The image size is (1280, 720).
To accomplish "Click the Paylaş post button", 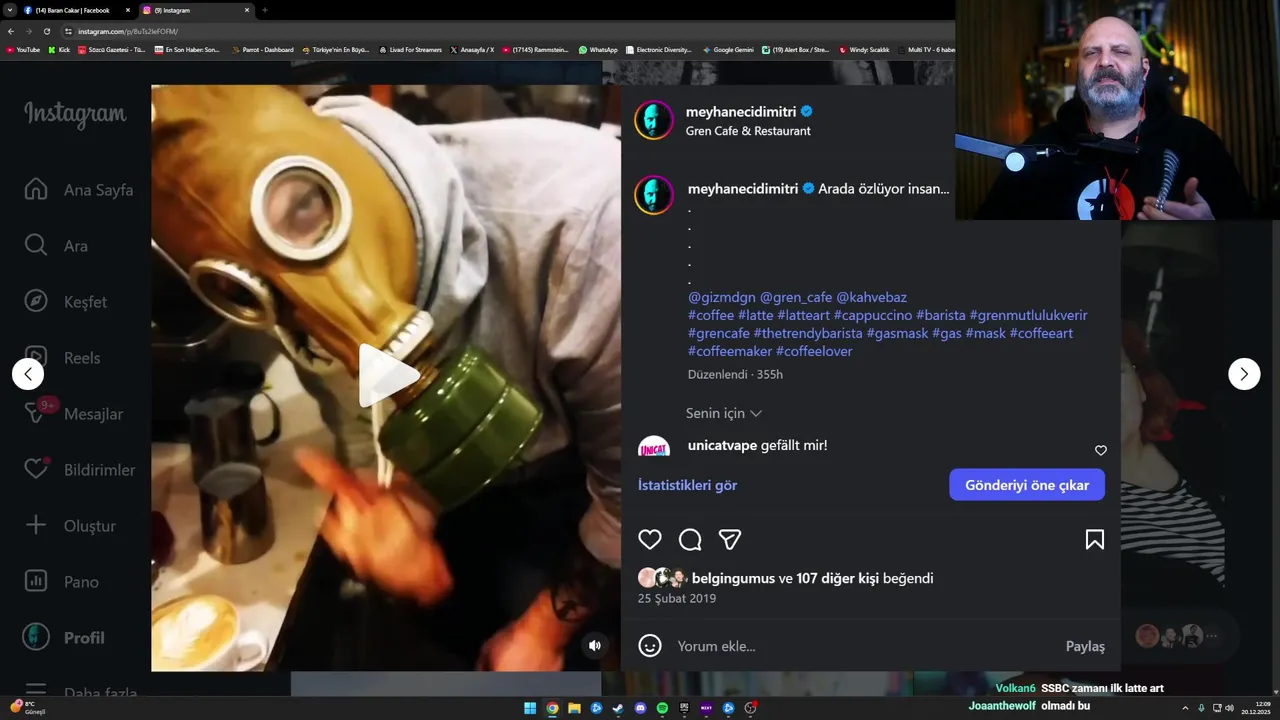I will click(x=1085, y=646).
